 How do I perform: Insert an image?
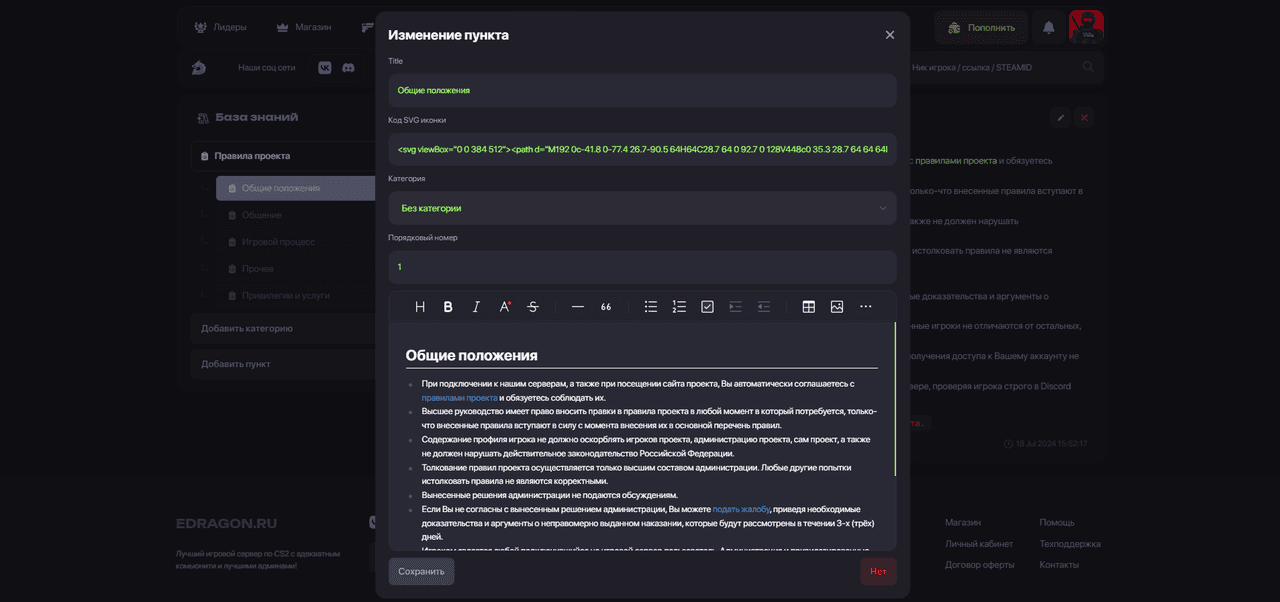pos(837,307)
